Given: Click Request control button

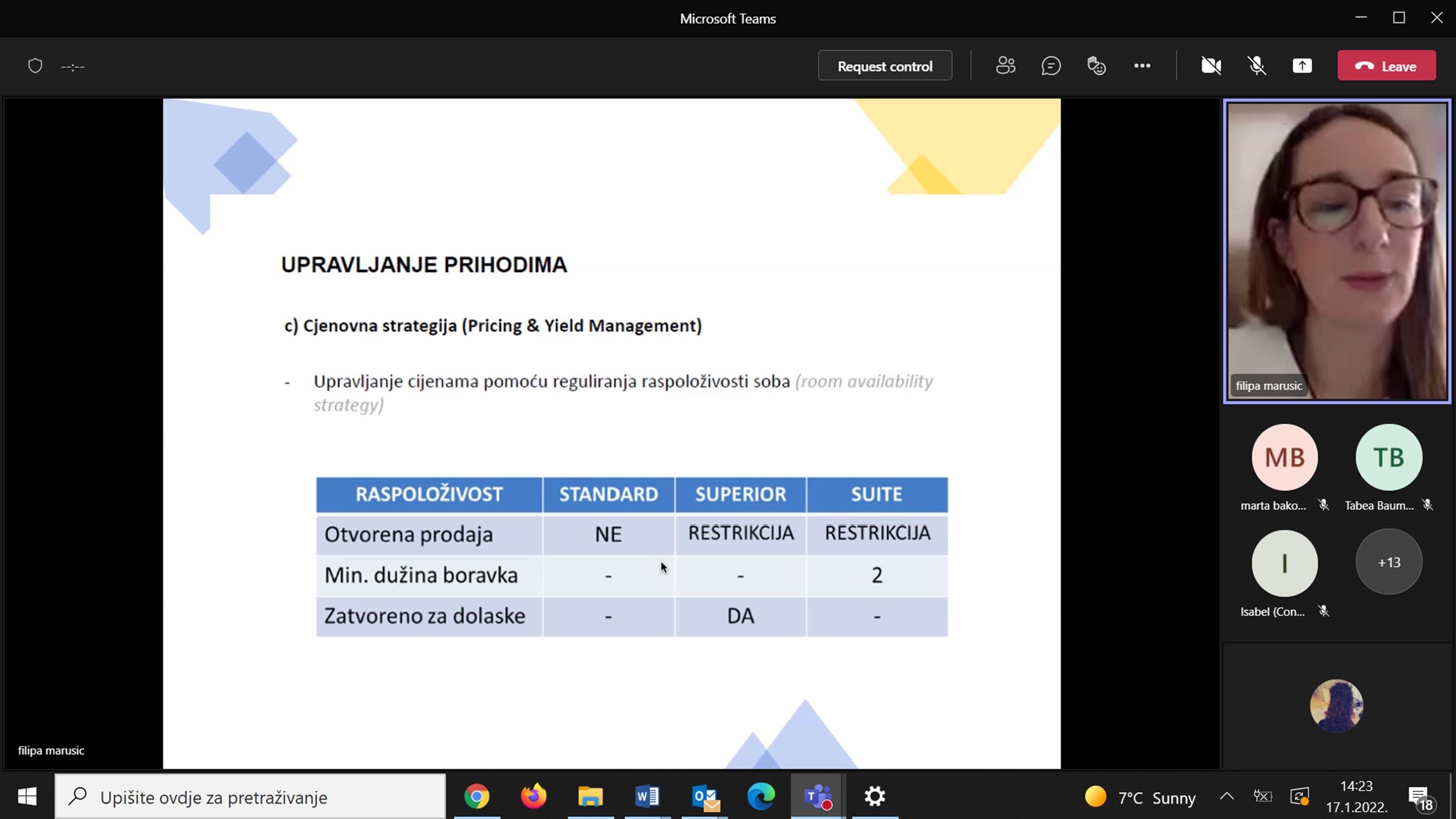Looking at the screenshot, I should (885, 66).
